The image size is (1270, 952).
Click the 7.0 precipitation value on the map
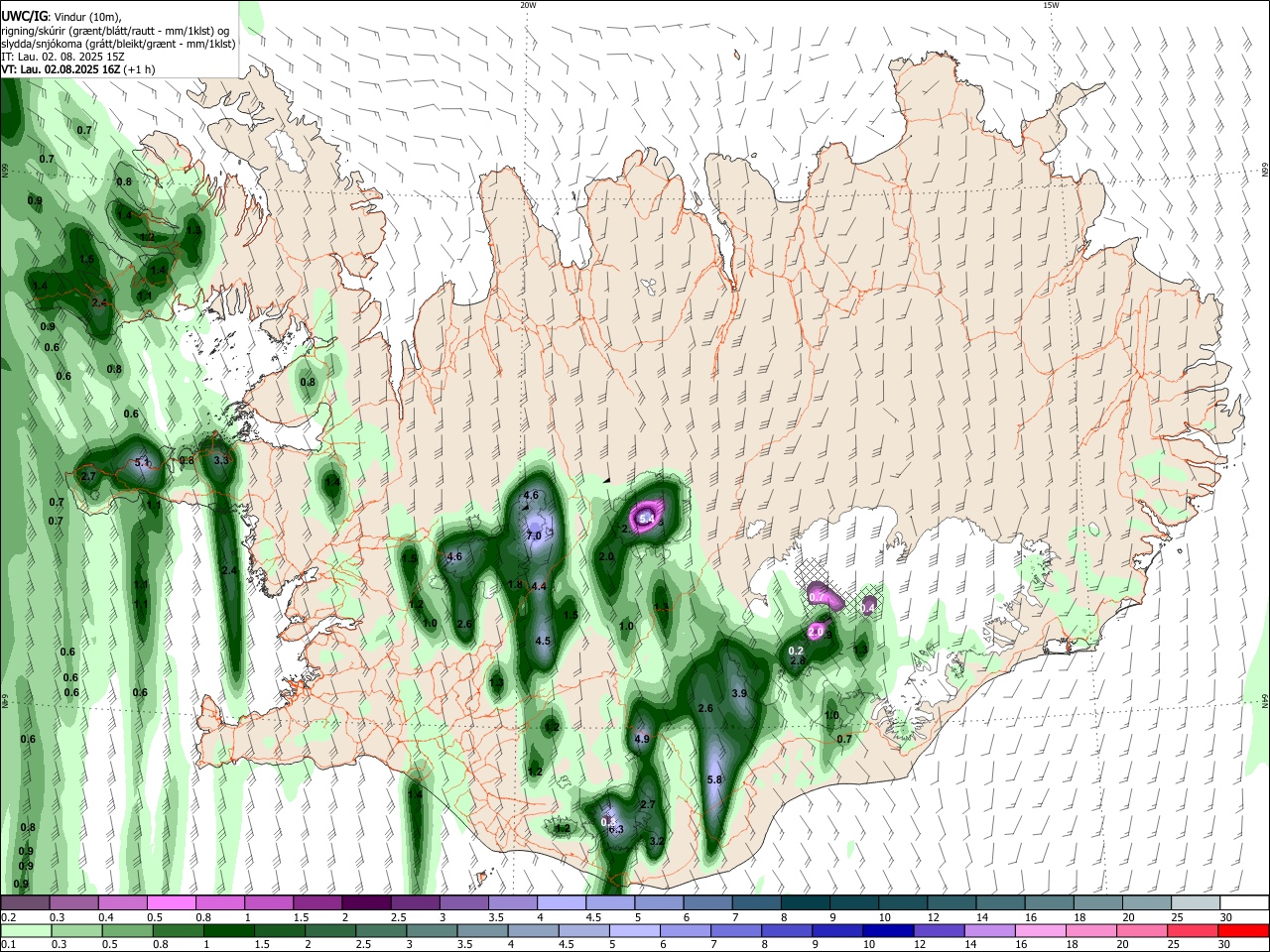(x=534, y=535)
